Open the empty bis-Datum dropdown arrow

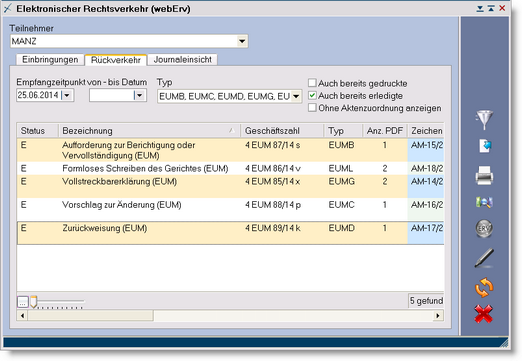[x=140, y=95]
